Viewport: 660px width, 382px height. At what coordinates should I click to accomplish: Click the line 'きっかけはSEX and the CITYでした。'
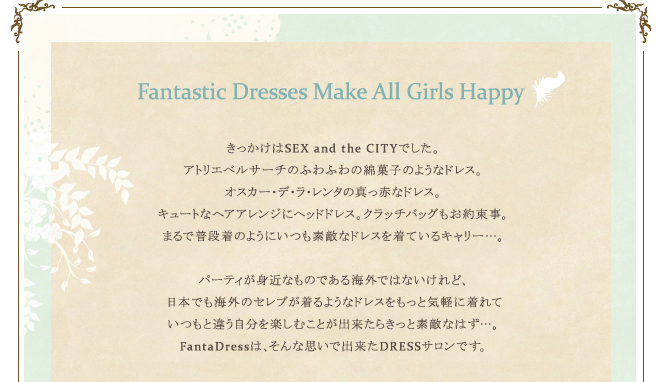(333, 149)
